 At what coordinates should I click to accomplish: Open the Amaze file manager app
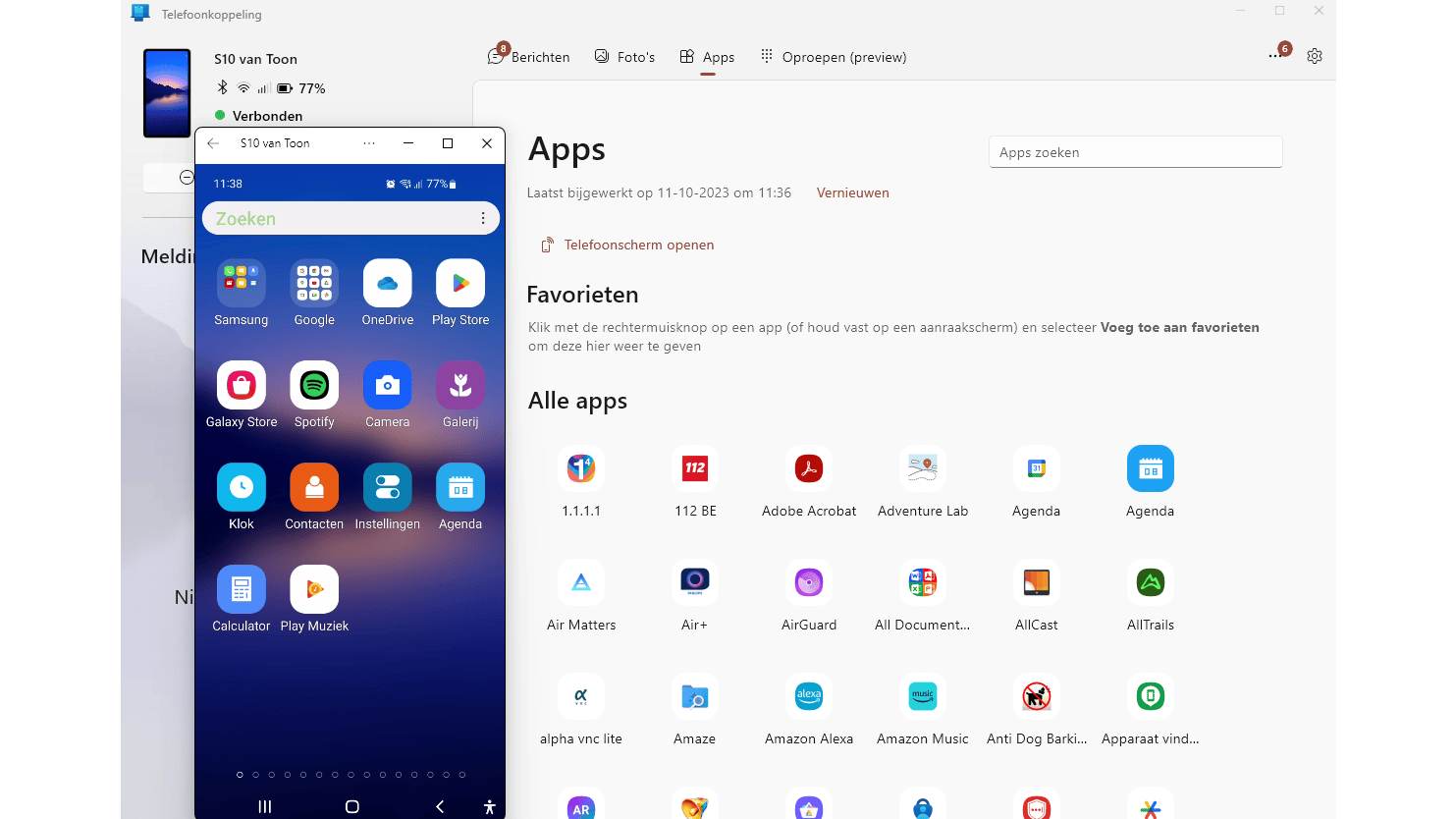coord(695,697)
